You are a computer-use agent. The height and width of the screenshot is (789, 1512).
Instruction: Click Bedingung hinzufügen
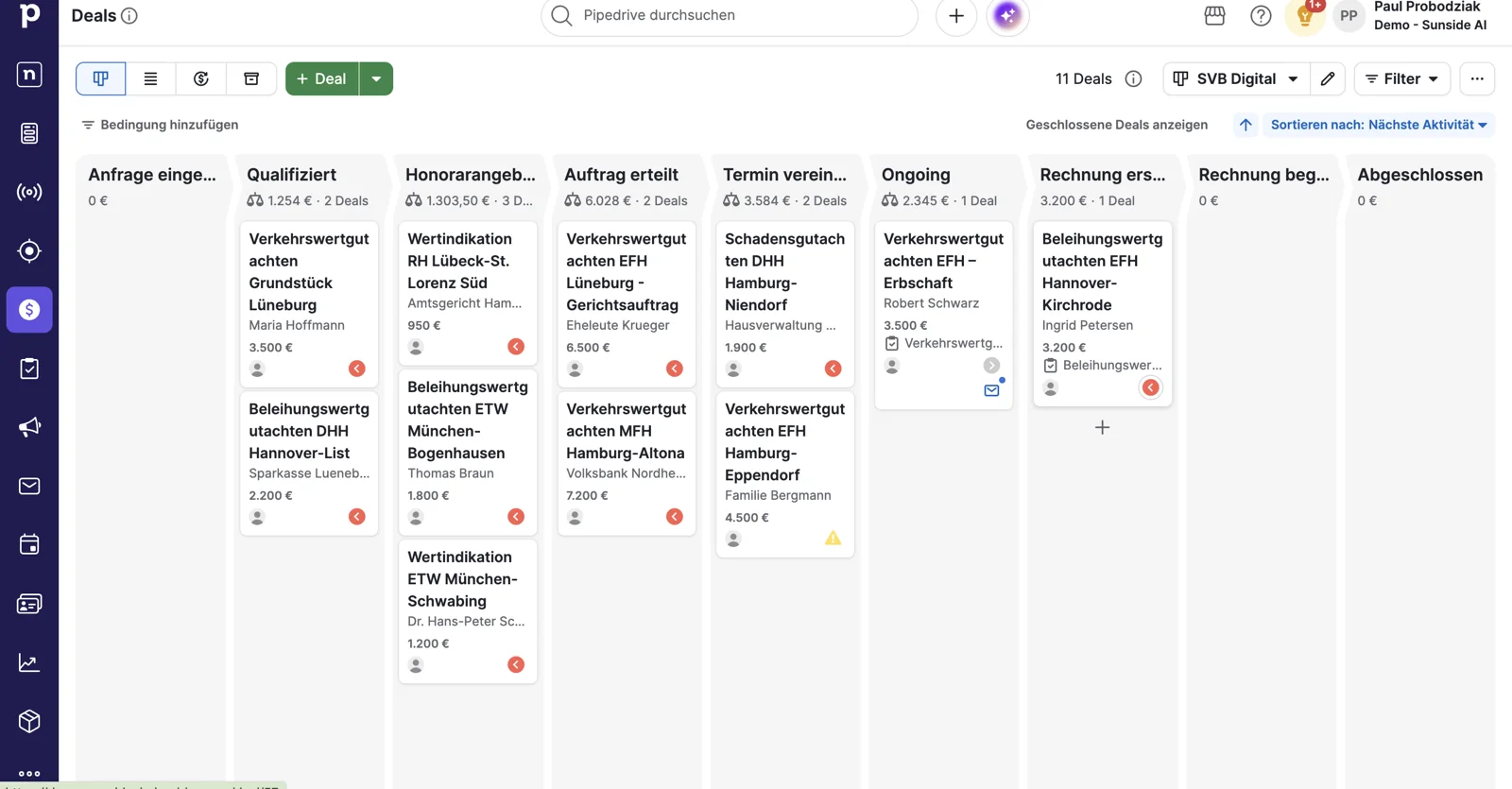[x=160, y=125]
